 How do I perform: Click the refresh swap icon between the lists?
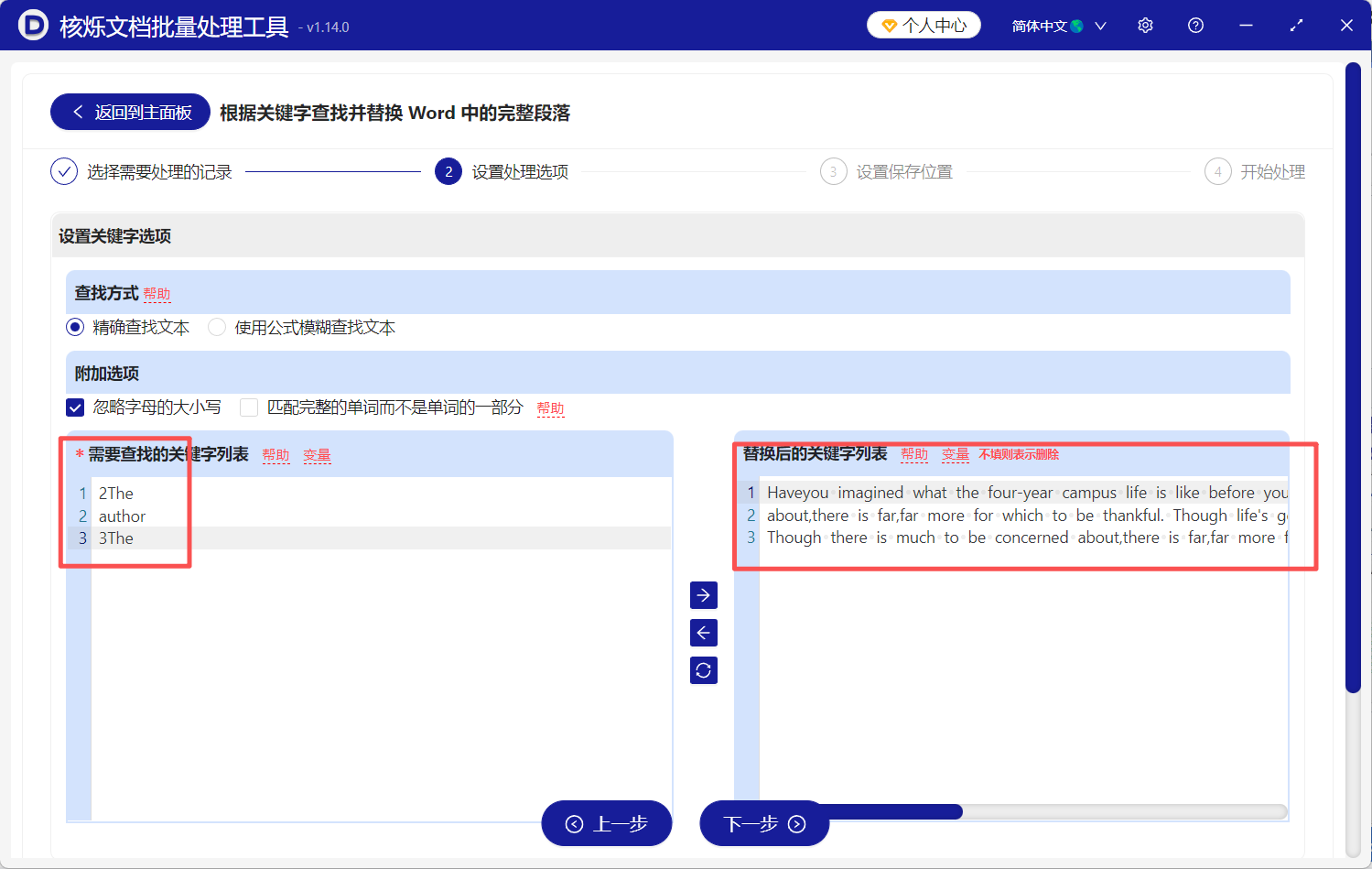703,669
